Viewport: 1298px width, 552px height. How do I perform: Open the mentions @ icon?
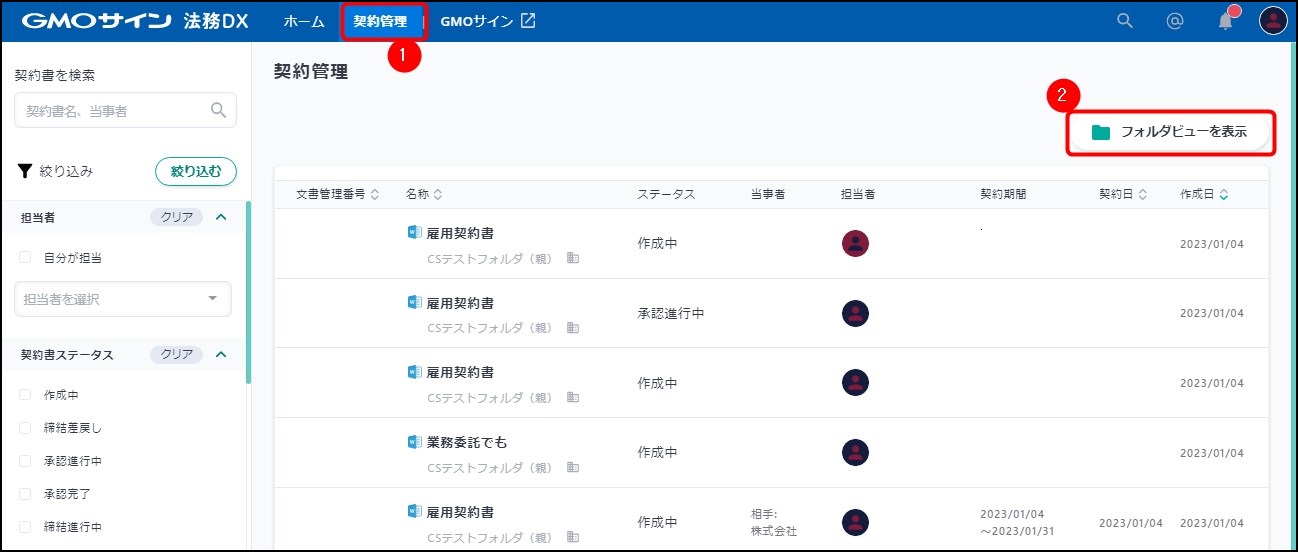click(x=1175, y=21)
